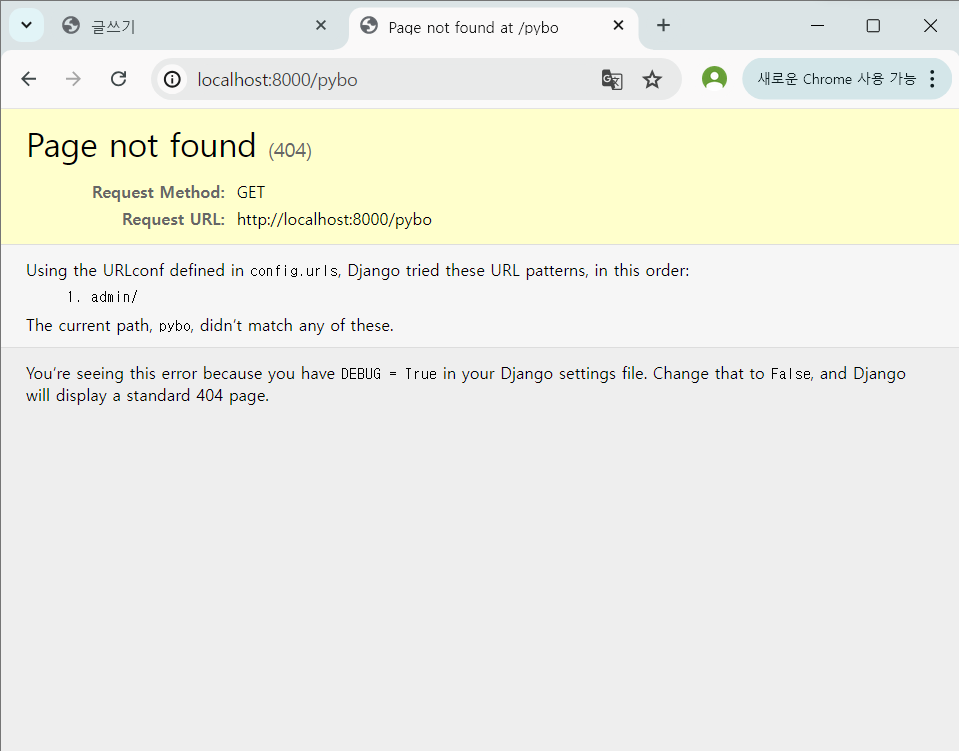Click the Request Method label
959x751 pixels.
tap(158, 193)
